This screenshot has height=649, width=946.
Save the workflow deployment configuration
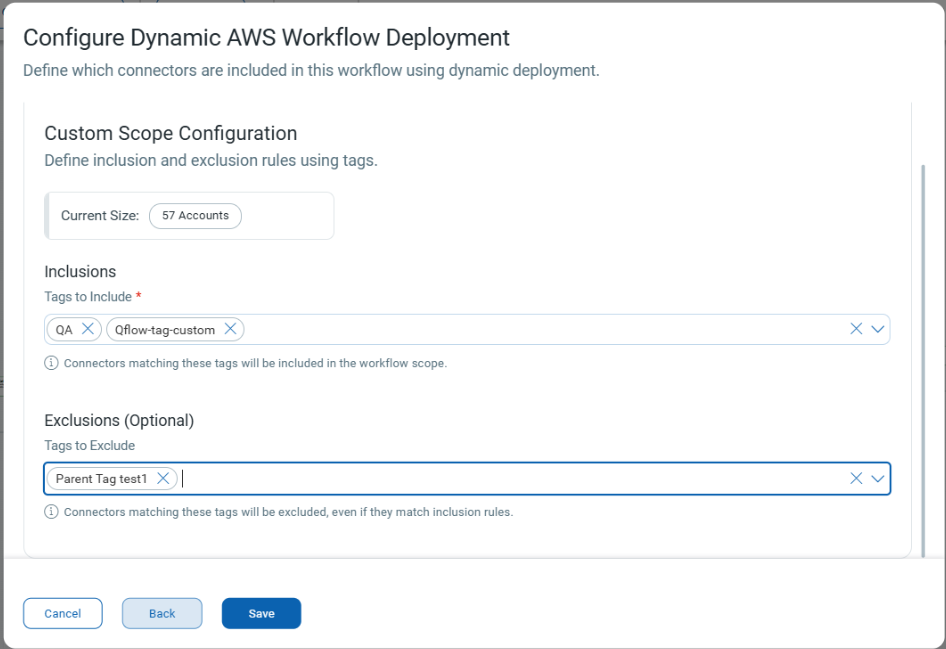(x=261, y=613)
